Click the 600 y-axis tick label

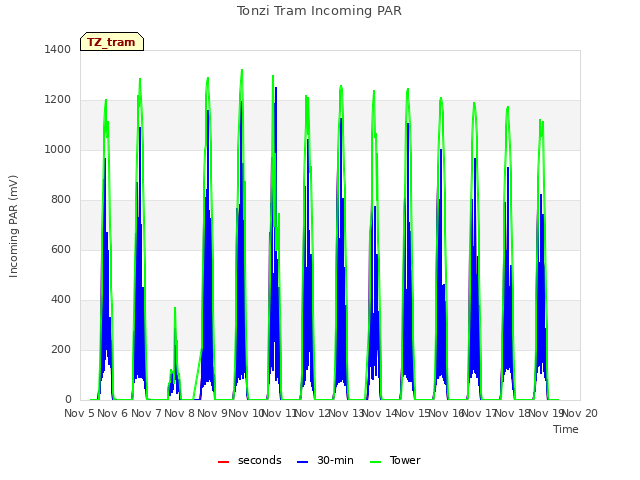click(x=61, y=249)
